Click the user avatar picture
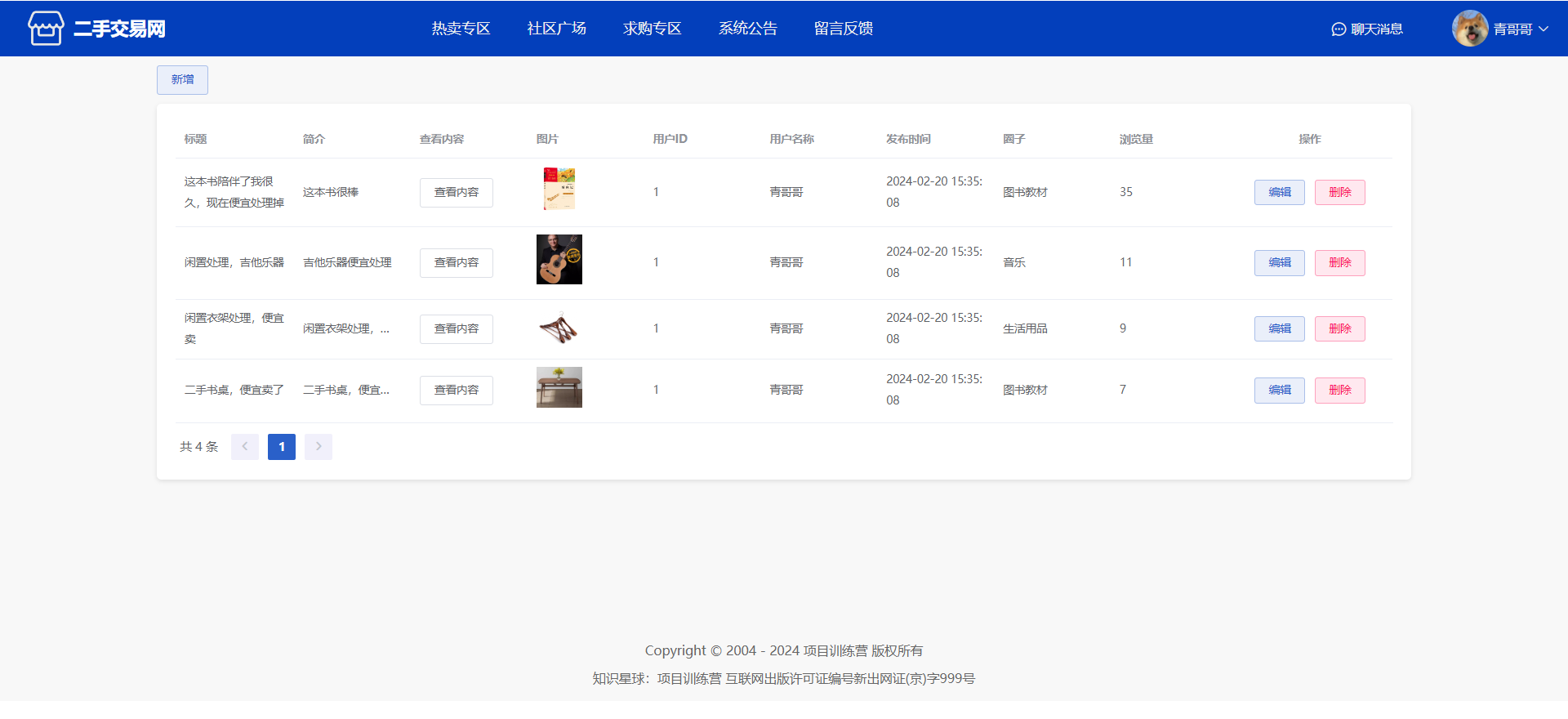 1470,29
